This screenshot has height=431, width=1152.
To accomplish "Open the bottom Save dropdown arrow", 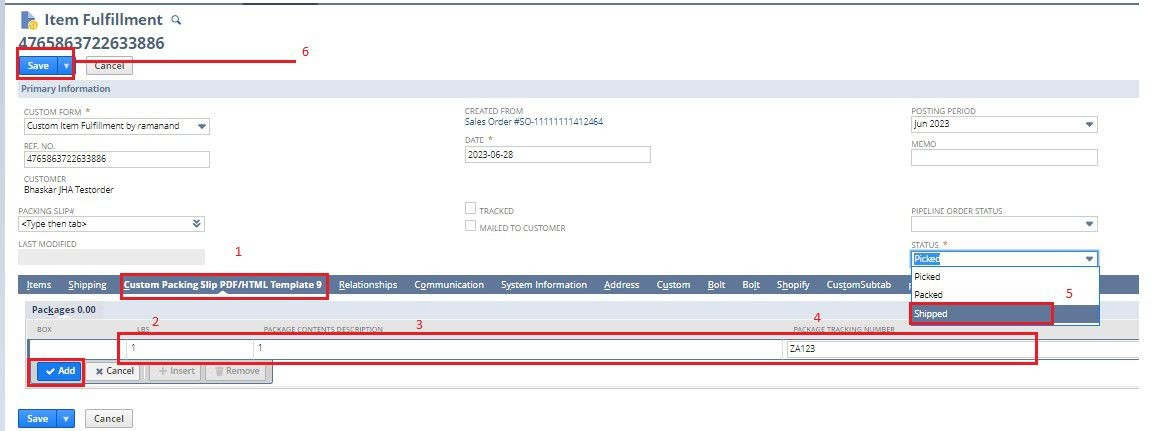I will point(66,419).
